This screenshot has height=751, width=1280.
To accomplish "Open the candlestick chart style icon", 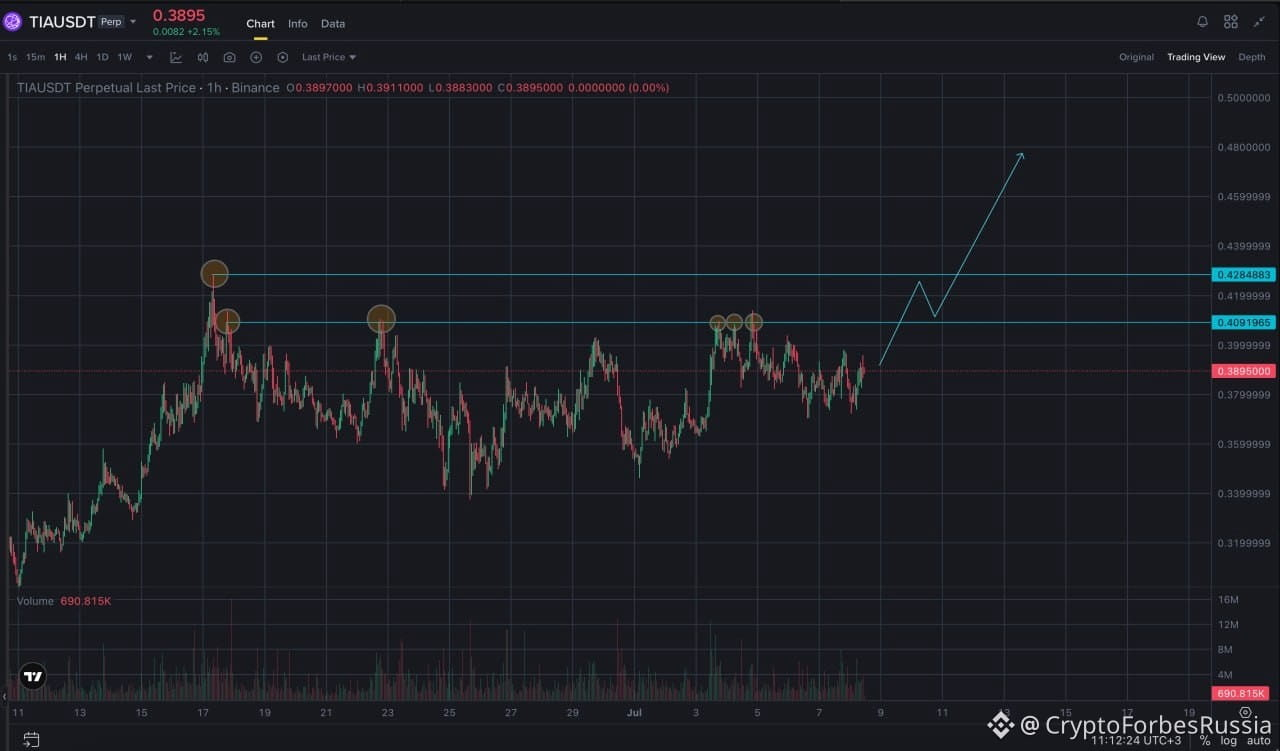I will coord(203,57).
